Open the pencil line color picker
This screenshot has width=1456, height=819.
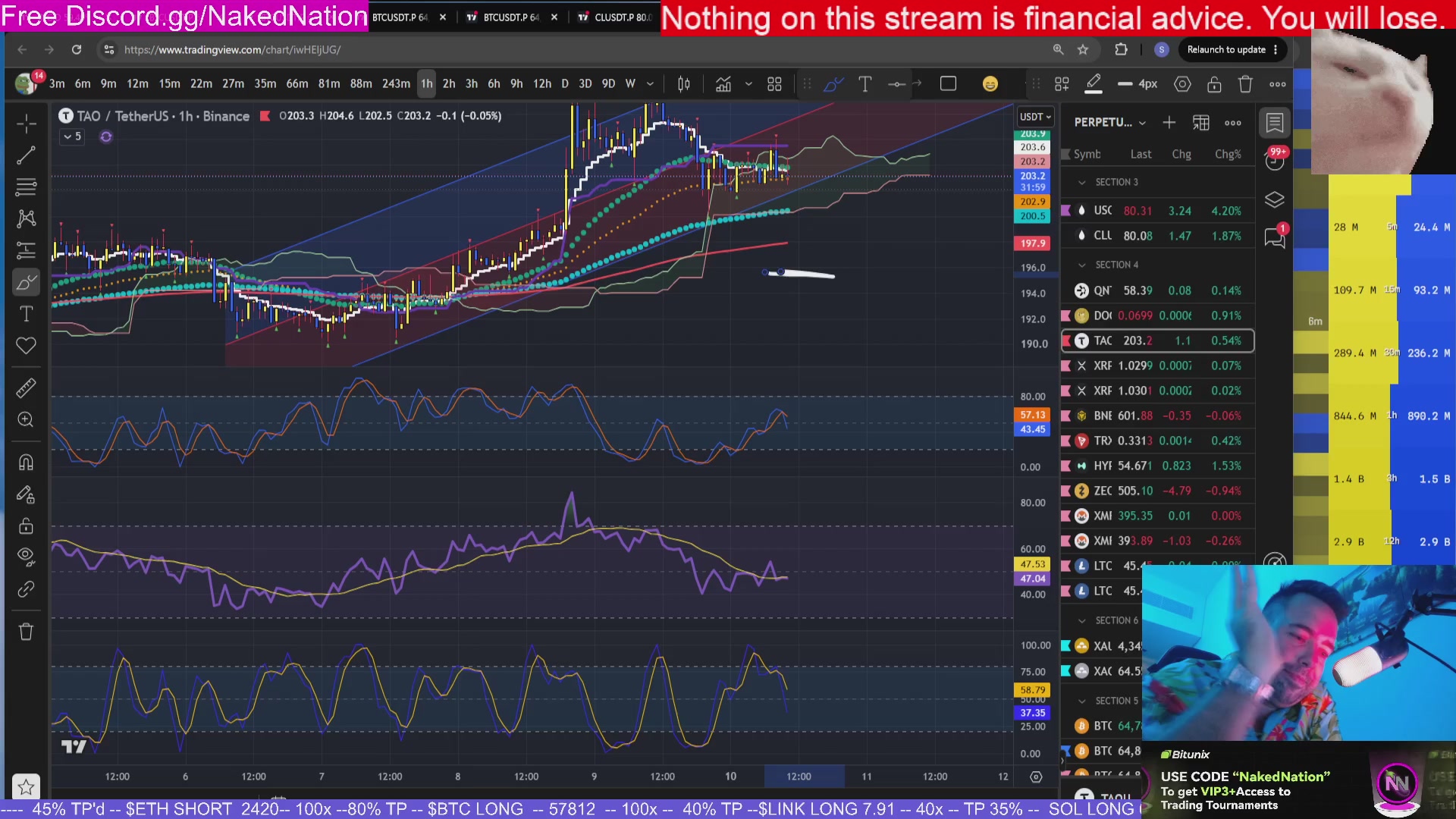point(1094,84)
